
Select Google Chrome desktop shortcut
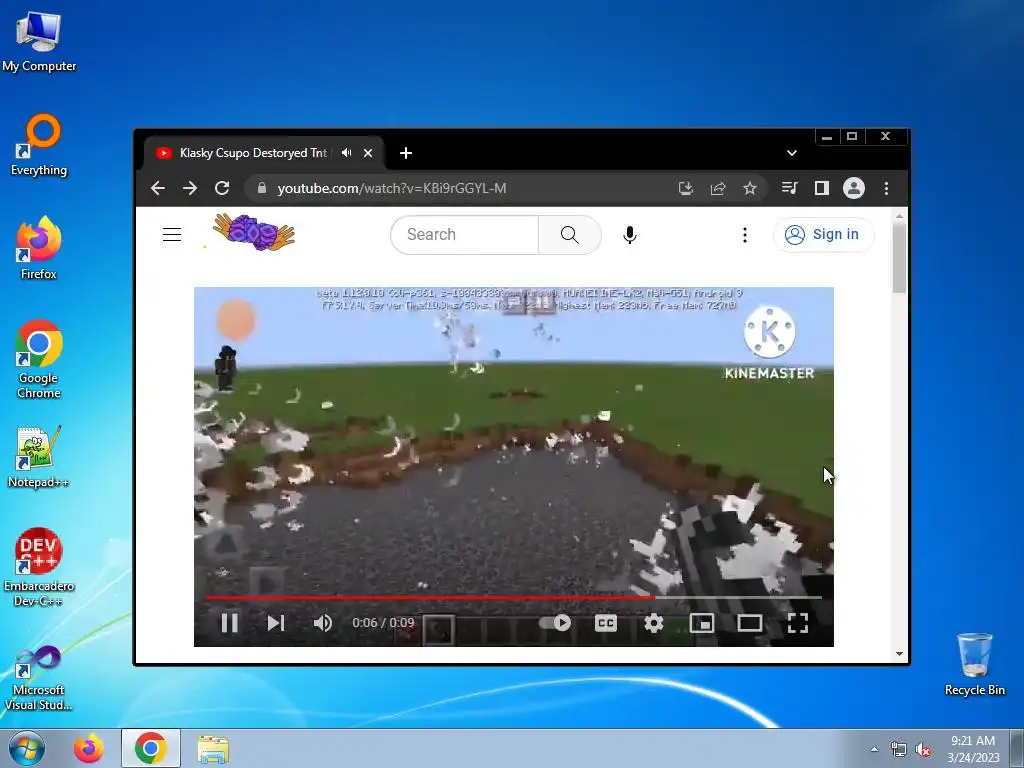pos(39,359)
